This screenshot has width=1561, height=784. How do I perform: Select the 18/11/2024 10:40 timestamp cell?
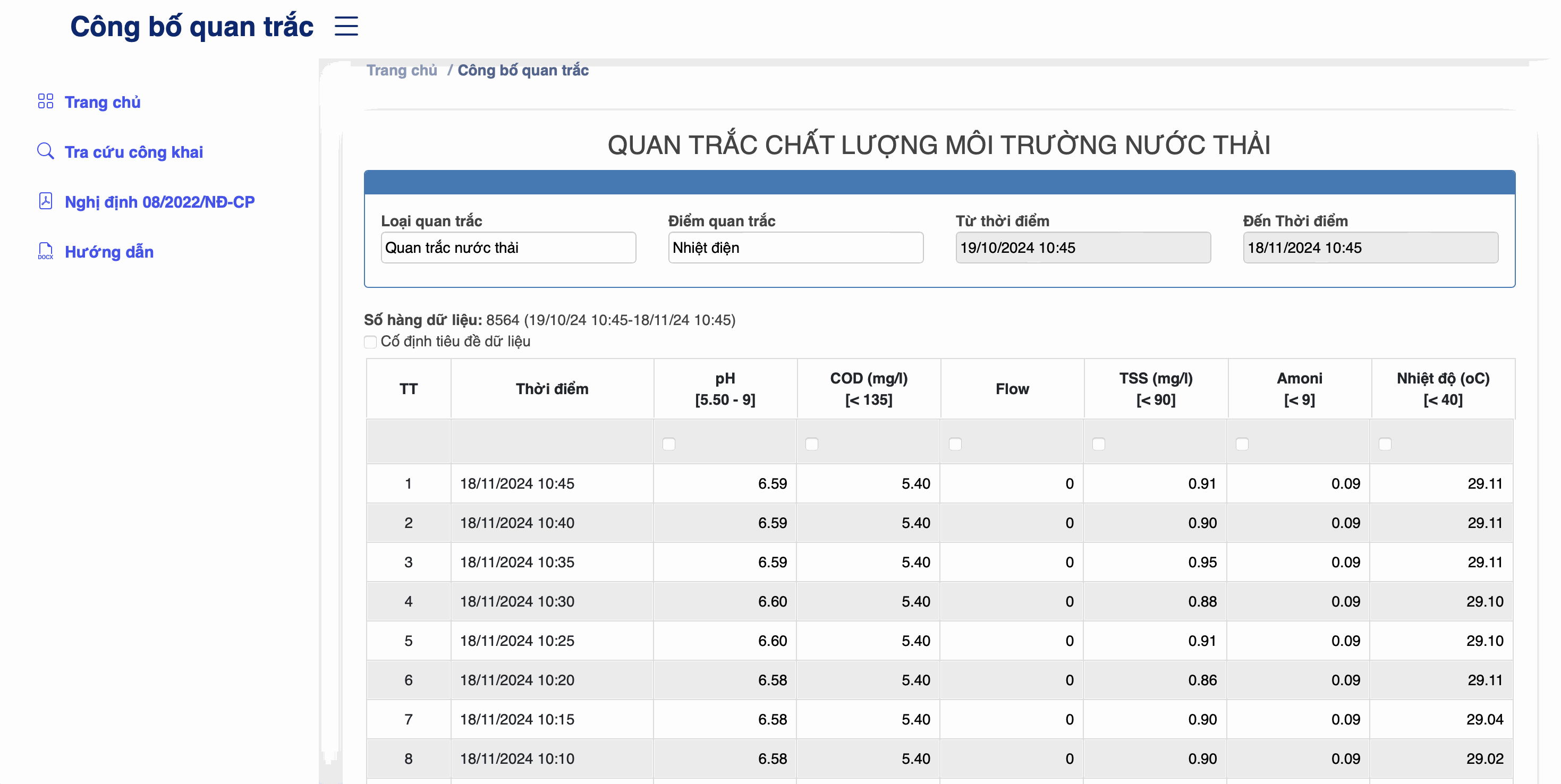552,522
